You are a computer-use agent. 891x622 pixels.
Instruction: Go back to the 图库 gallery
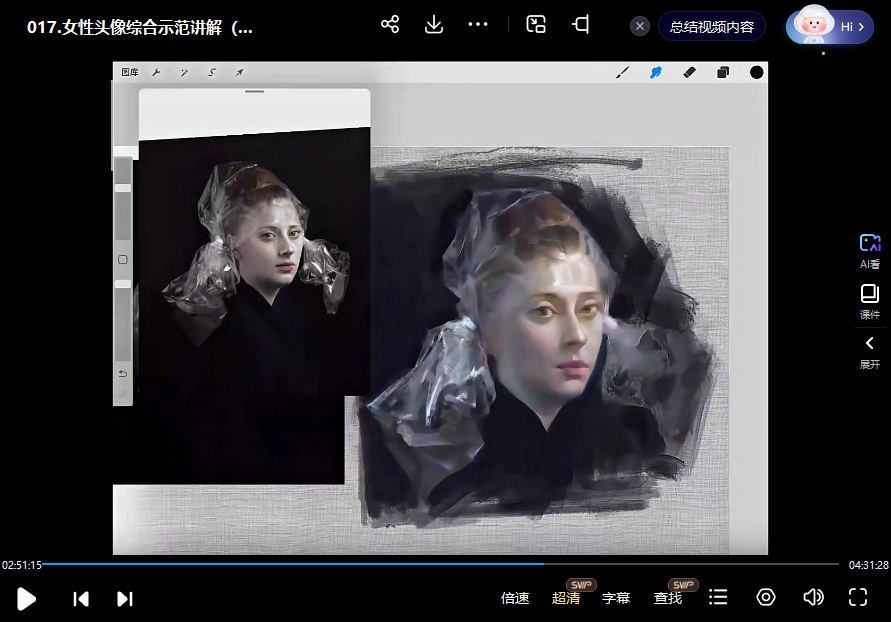click(128, 72)
